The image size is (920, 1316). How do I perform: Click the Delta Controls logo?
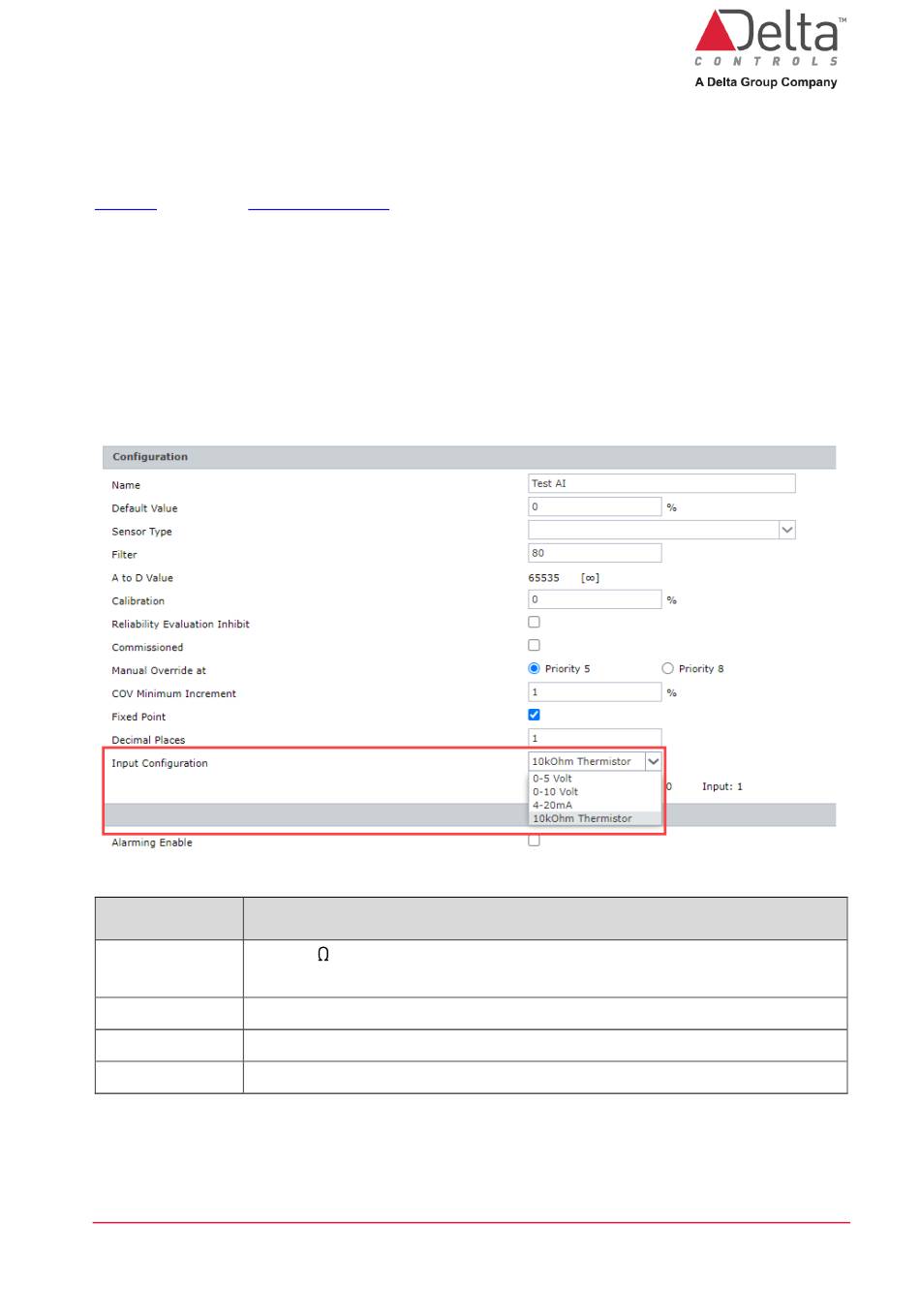(x=767, y=48)
